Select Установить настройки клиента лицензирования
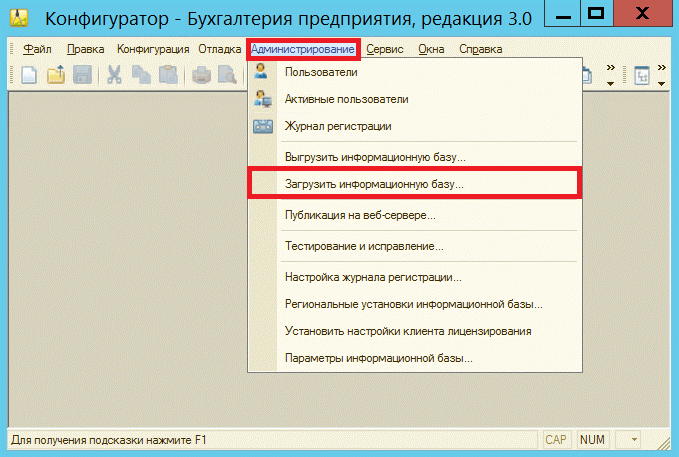Image resolution: width=679 pixels, height=457 pixels. tap(415, 331)
